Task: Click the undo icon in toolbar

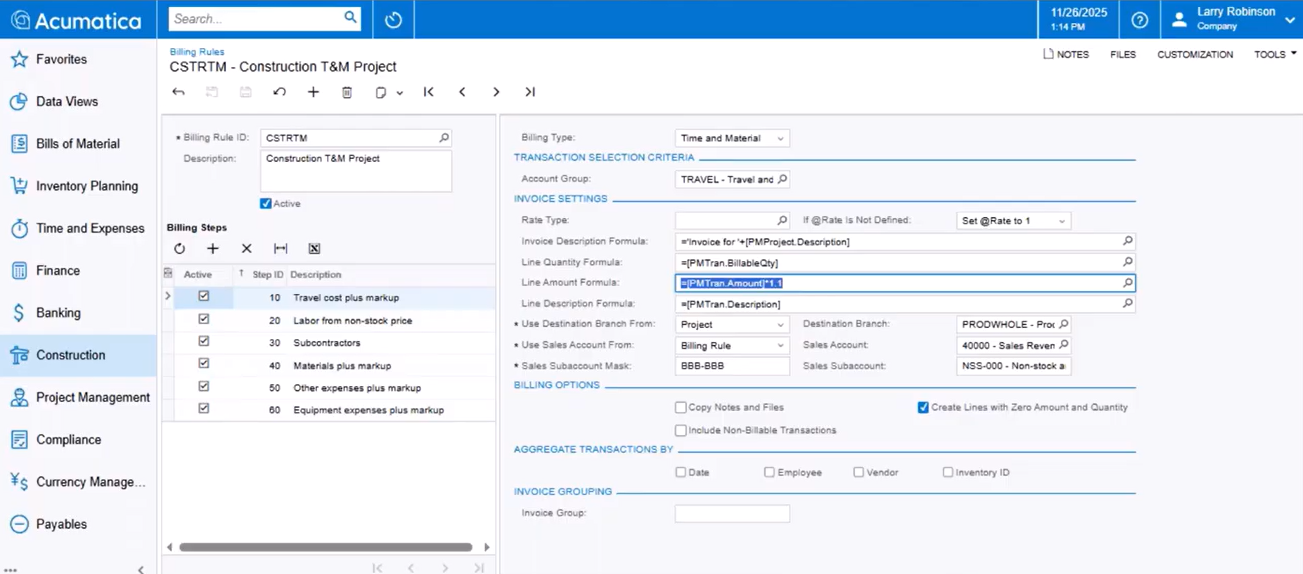Action: click(x=280, y=92)
